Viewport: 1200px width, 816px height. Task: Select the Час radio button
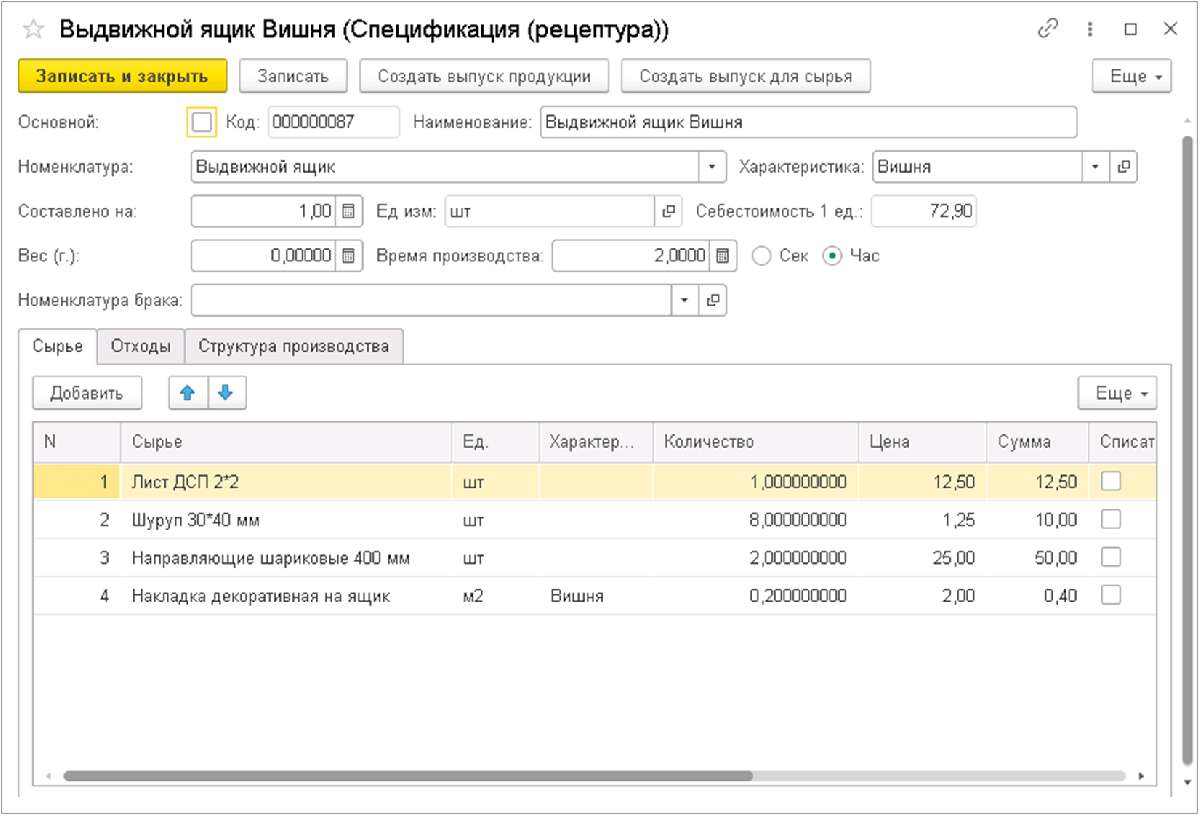click(x=832, y=255)
